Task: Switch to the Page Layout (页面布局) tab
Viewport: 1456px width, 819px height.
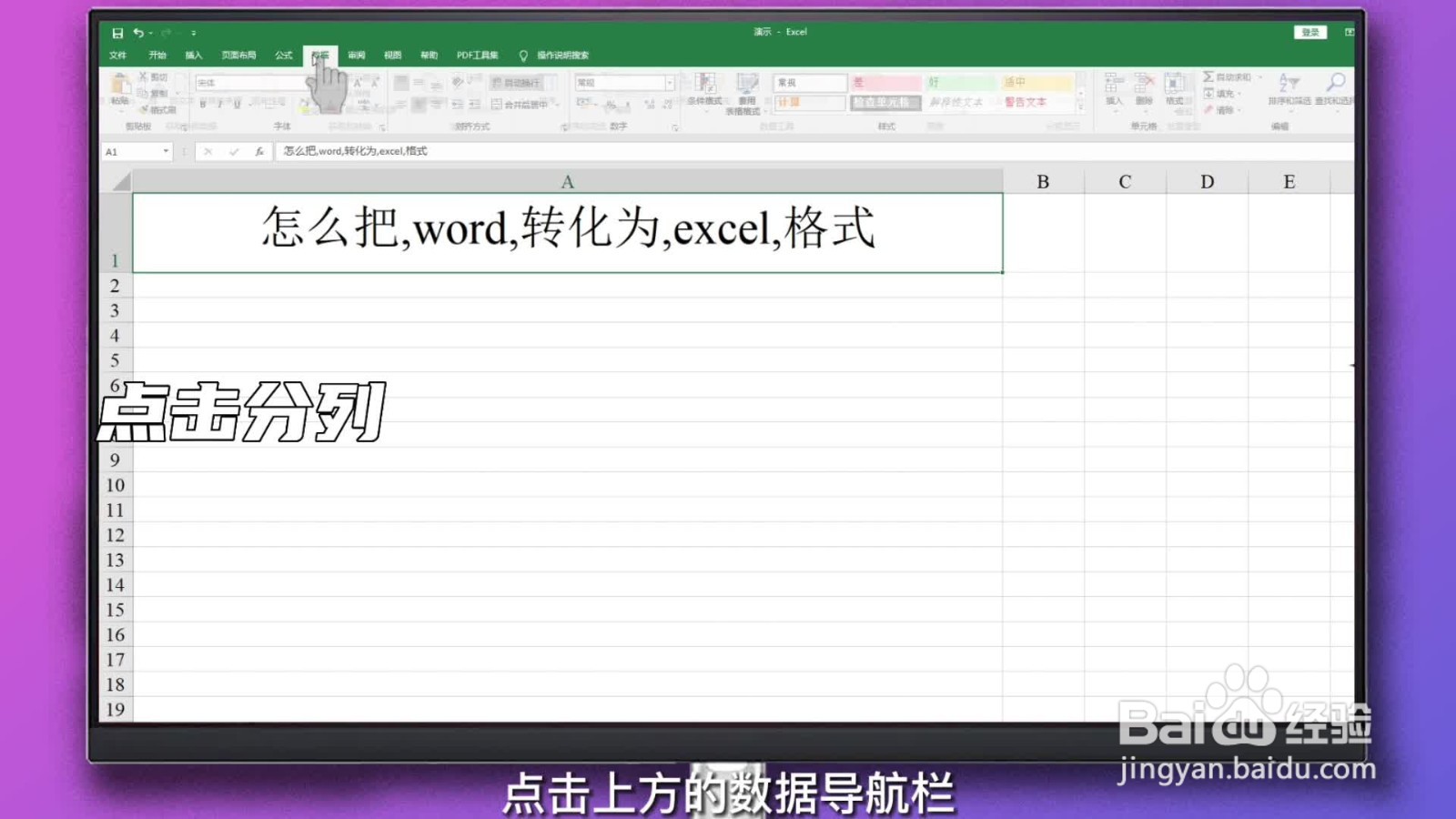Action: 238,56
